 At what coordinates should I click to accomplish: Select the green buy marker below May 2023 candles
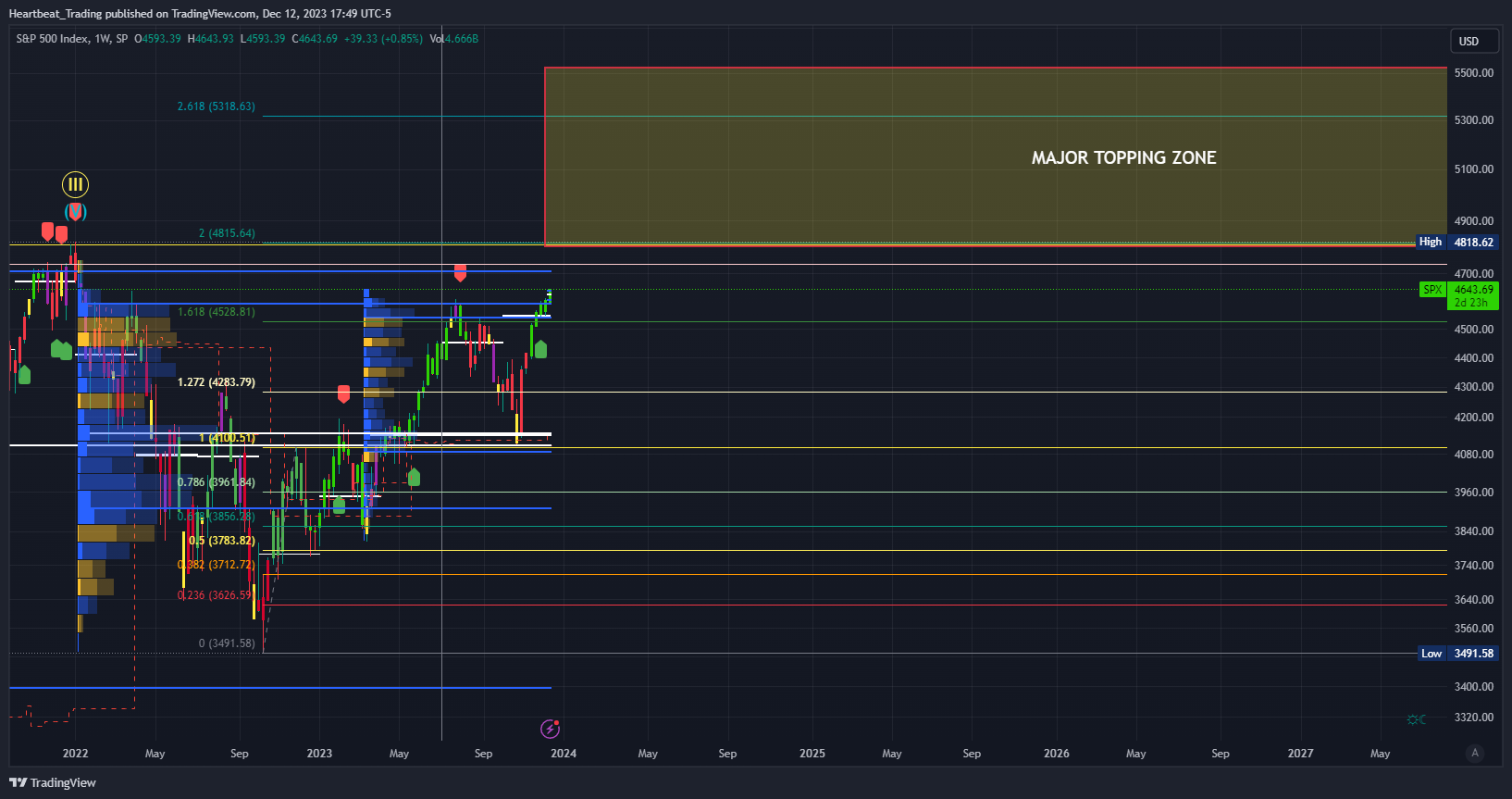pyautogui.click(x=414, y=477)
